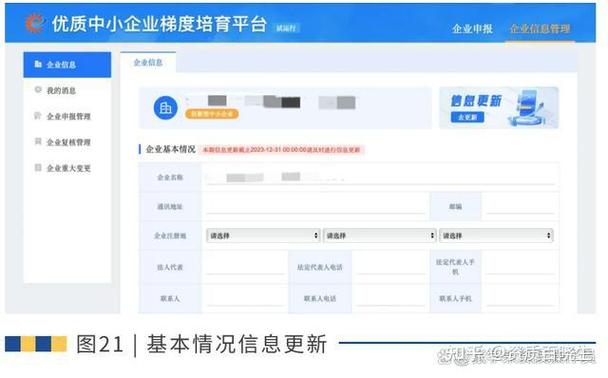Open the third 企业注册地 dropdown

[496, 235]
